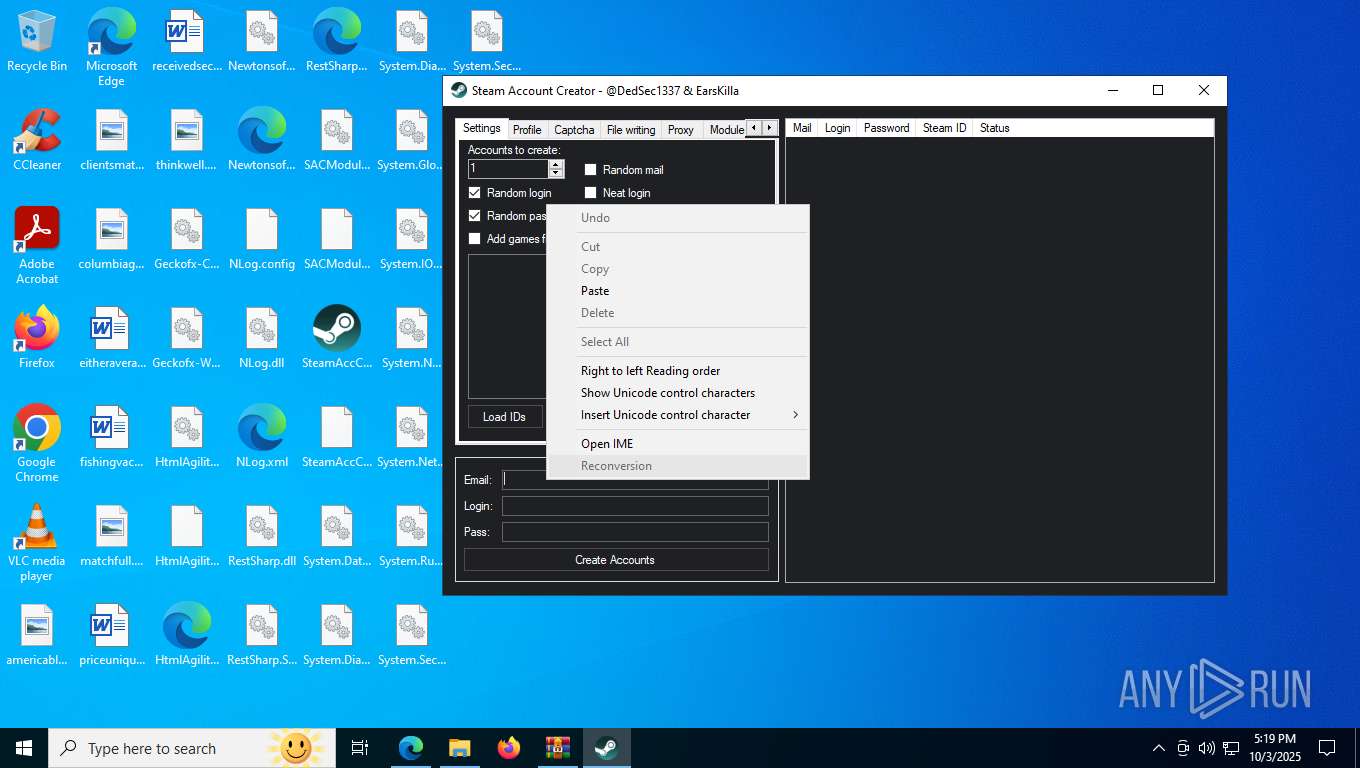Decrease the Accounts to create value
The height and width of the screenshot is (768, 1360).
556,174
